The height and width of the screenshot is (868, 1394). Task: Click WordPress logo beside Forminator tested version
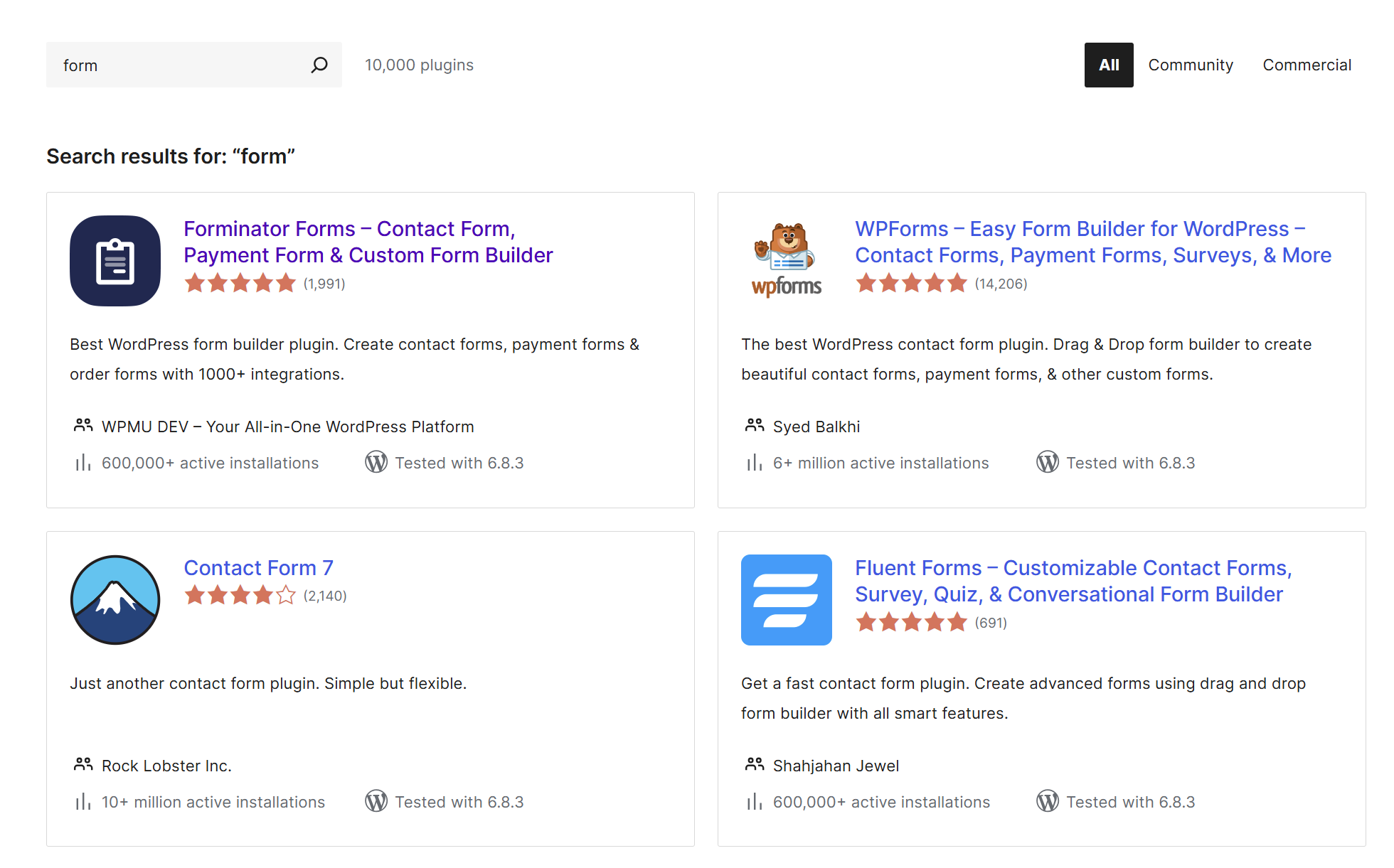(376, 462)
